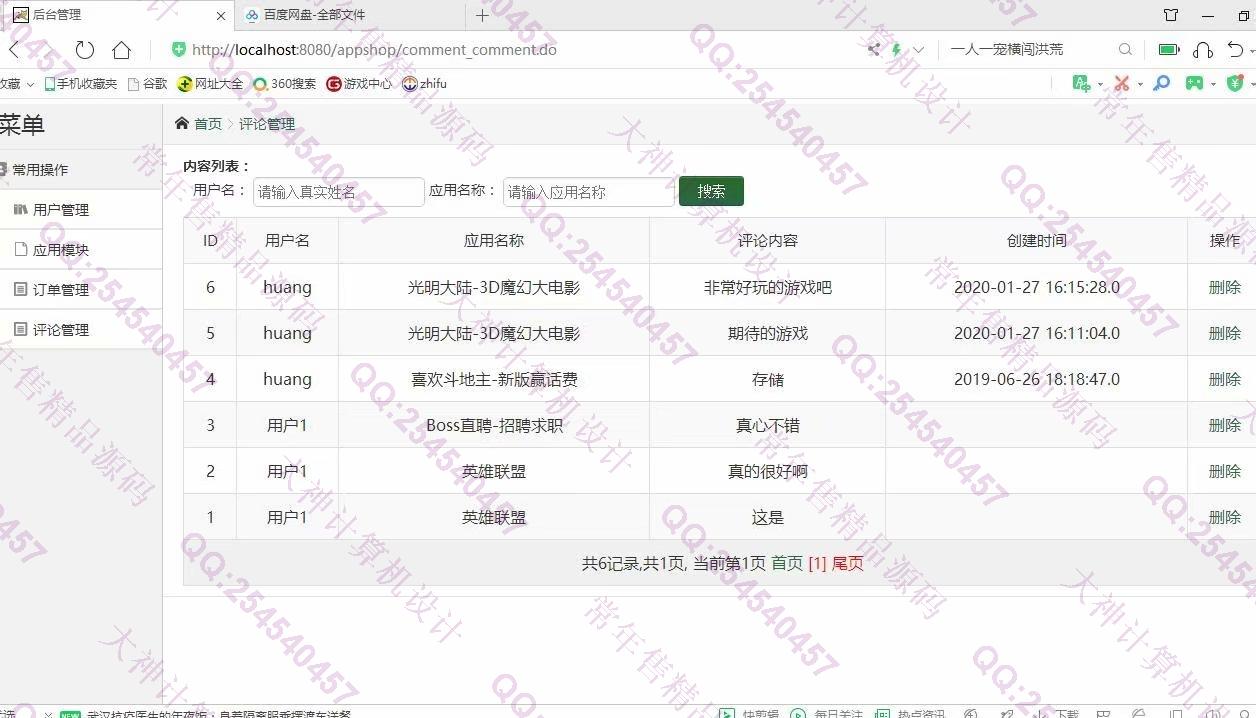The height and width of the screenshot is (718, 1256).
Task: Delete comment row with ID 6
Action: [x=1224, y=288]
